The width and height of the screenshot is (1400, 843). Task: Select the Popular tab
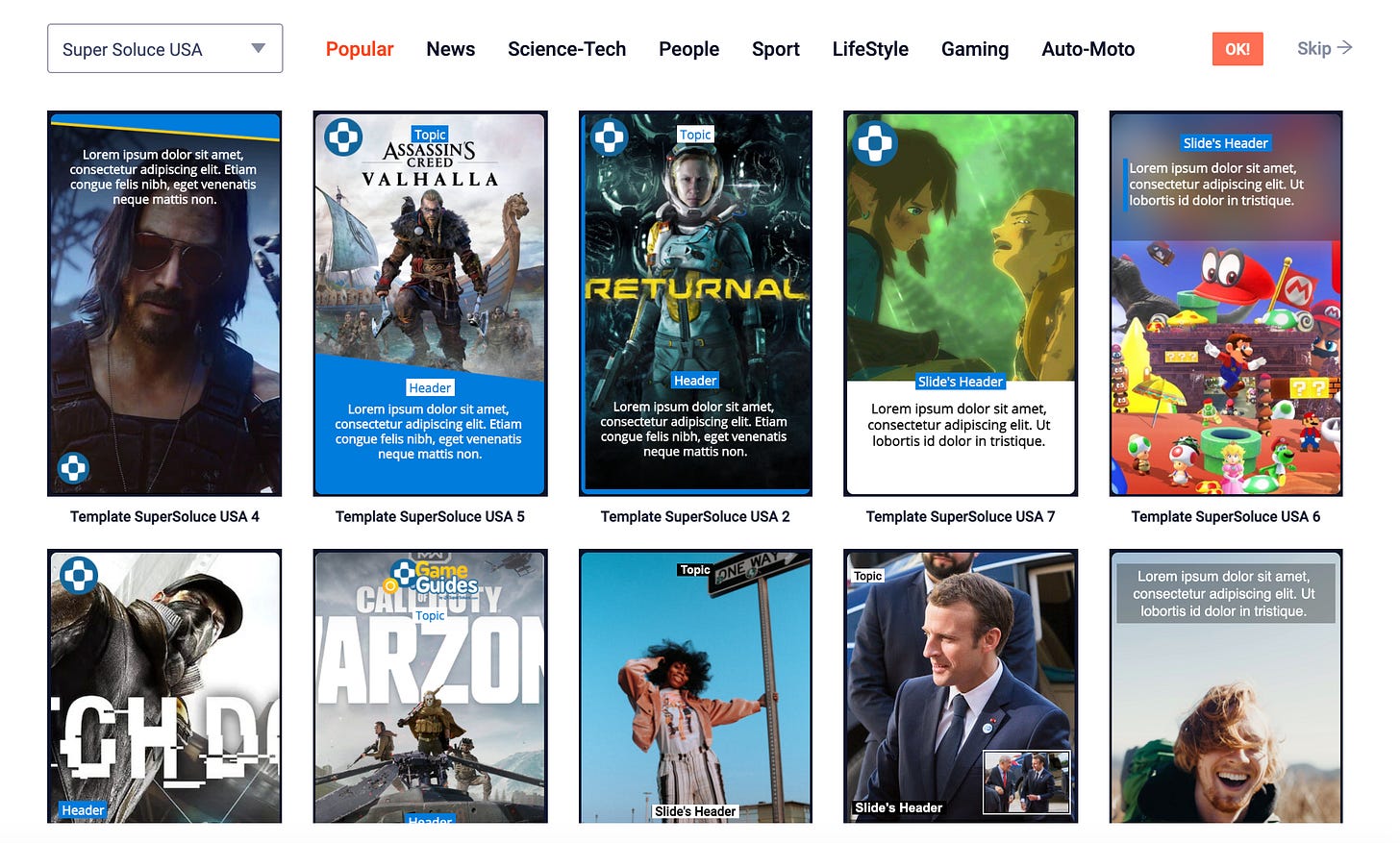point(360,49)
